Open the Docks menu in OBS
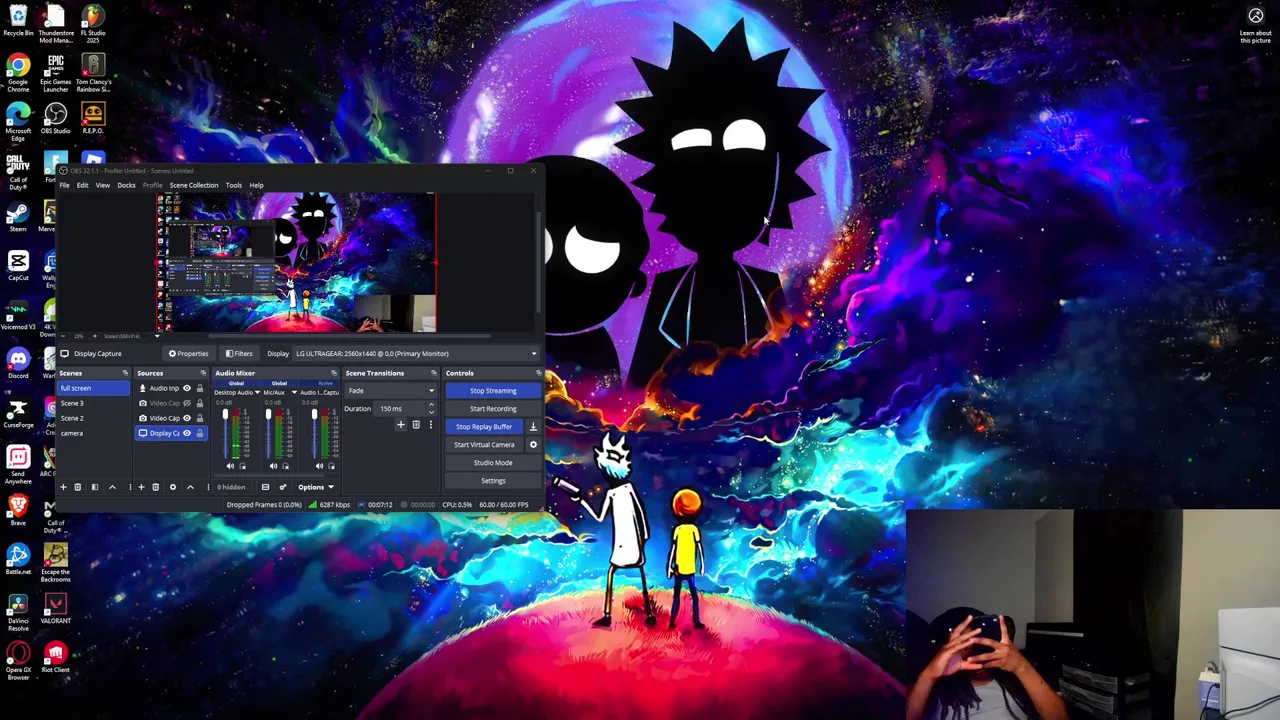The height and width of the screenshot is (720, 1280). tap(126, 185)
